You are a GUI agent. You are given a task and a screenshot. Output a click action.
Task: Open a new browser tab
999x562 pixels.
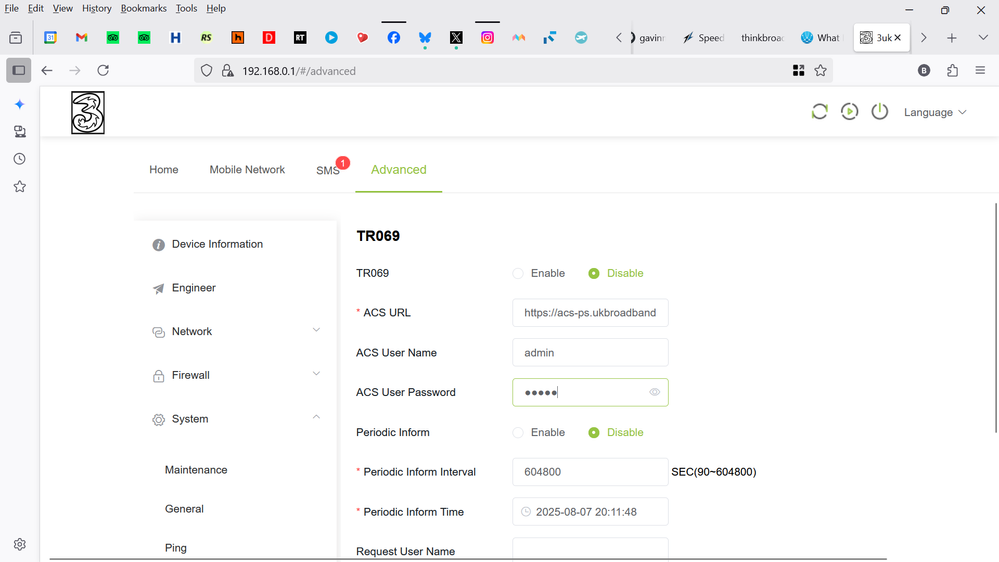[951, 38]
